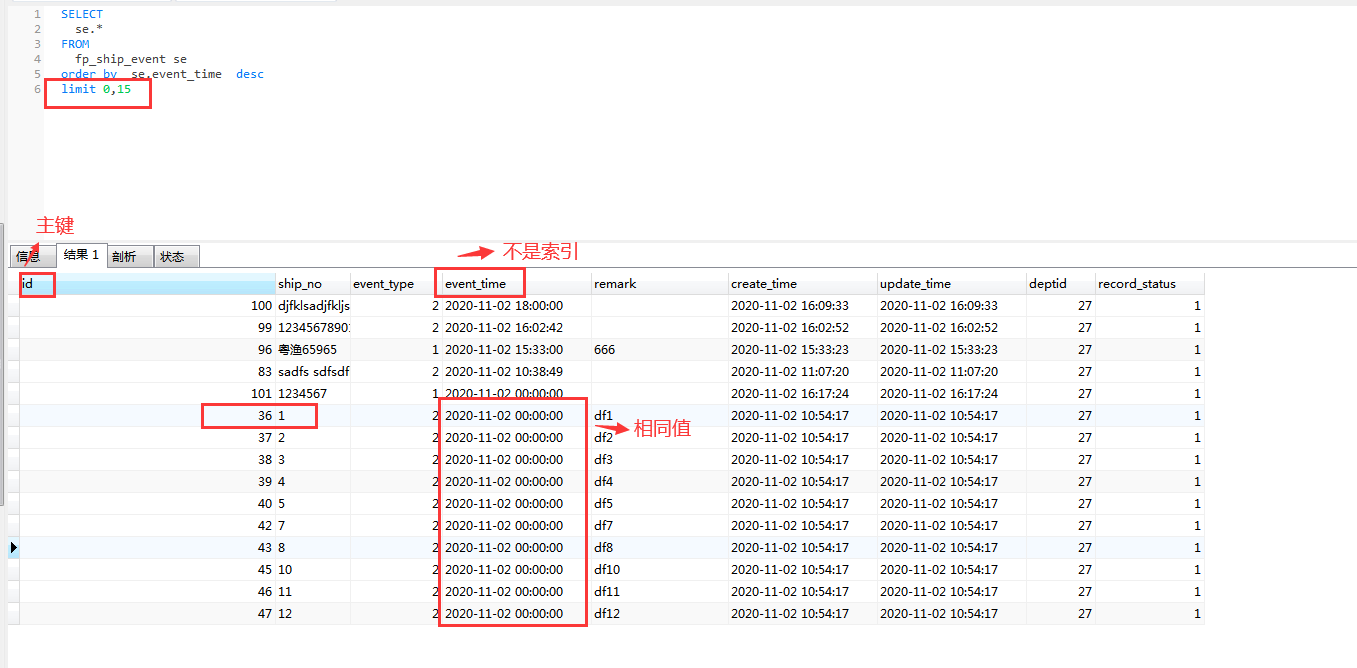Click deptid cell 27 in row id 100
This screenshot has height=668, width=1357.
pos(1061,306)
